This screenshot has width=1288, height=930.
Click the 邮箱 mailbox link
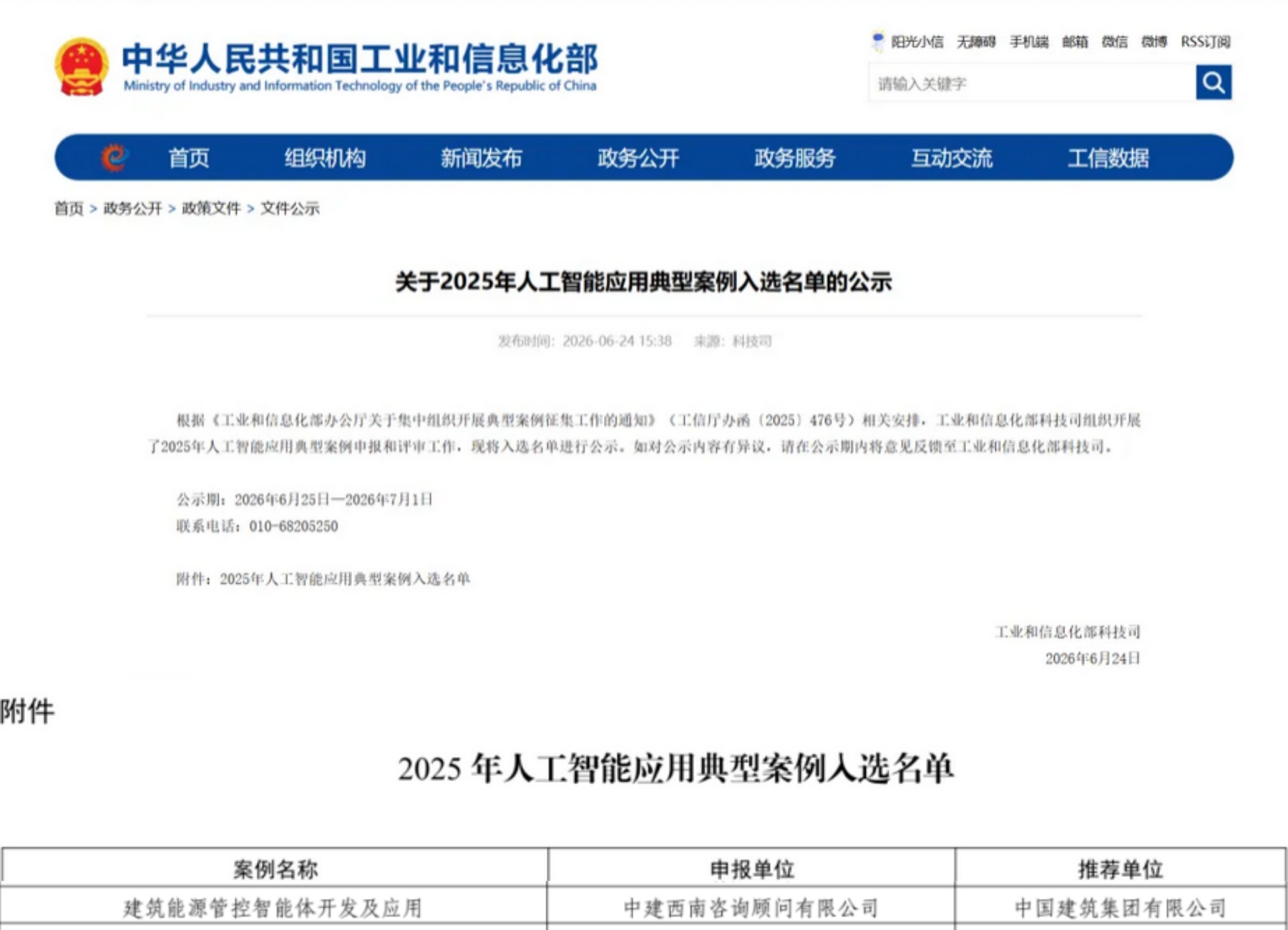1075,42
